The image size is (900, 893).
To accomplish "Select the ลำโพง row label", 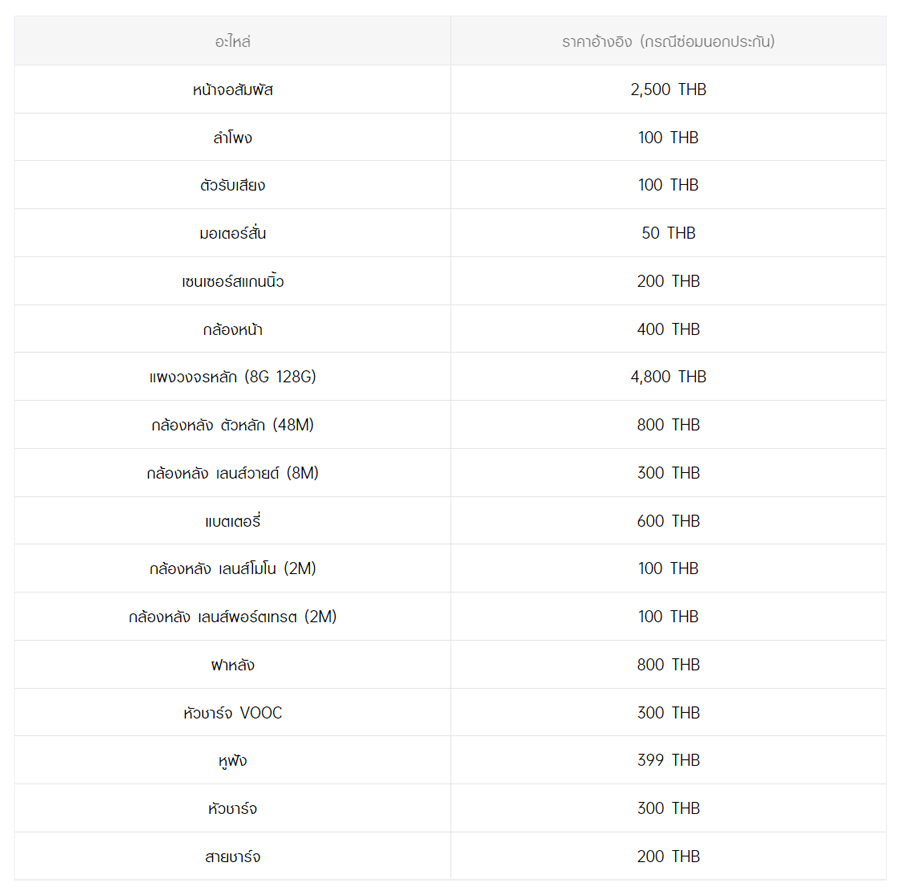I will pos(232,138).
